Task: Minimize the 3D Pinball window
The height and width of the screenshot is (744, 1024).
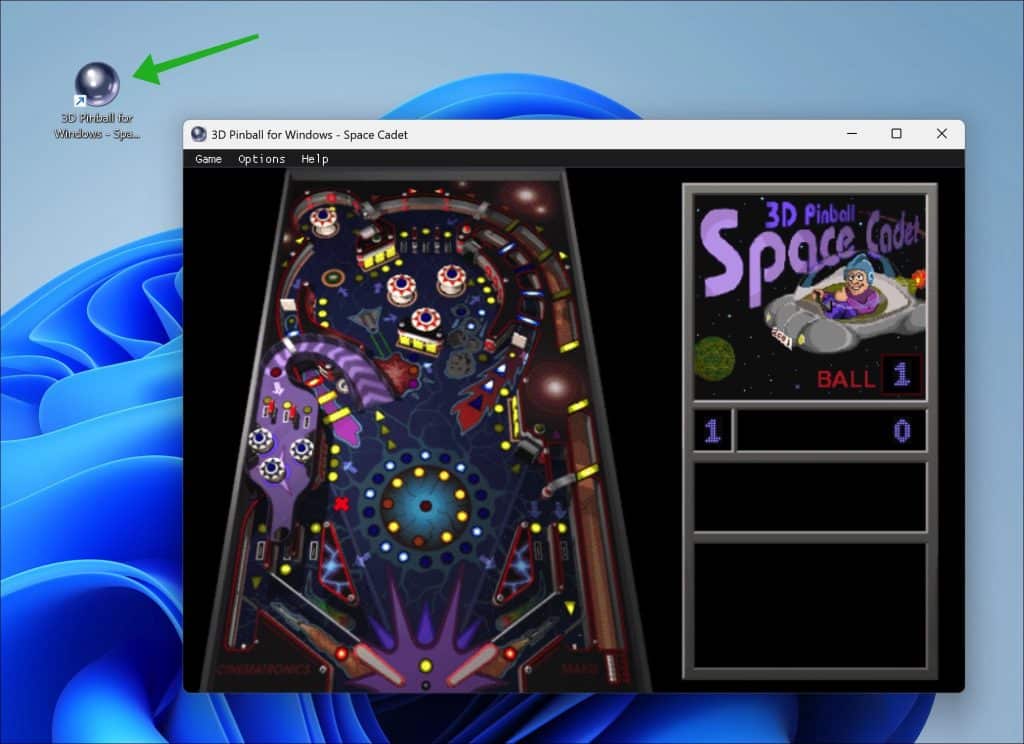Action: (x=852, y=133)
